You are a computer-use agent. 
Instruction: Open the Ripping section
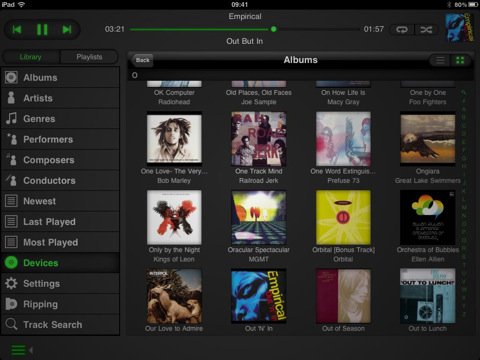60,304
